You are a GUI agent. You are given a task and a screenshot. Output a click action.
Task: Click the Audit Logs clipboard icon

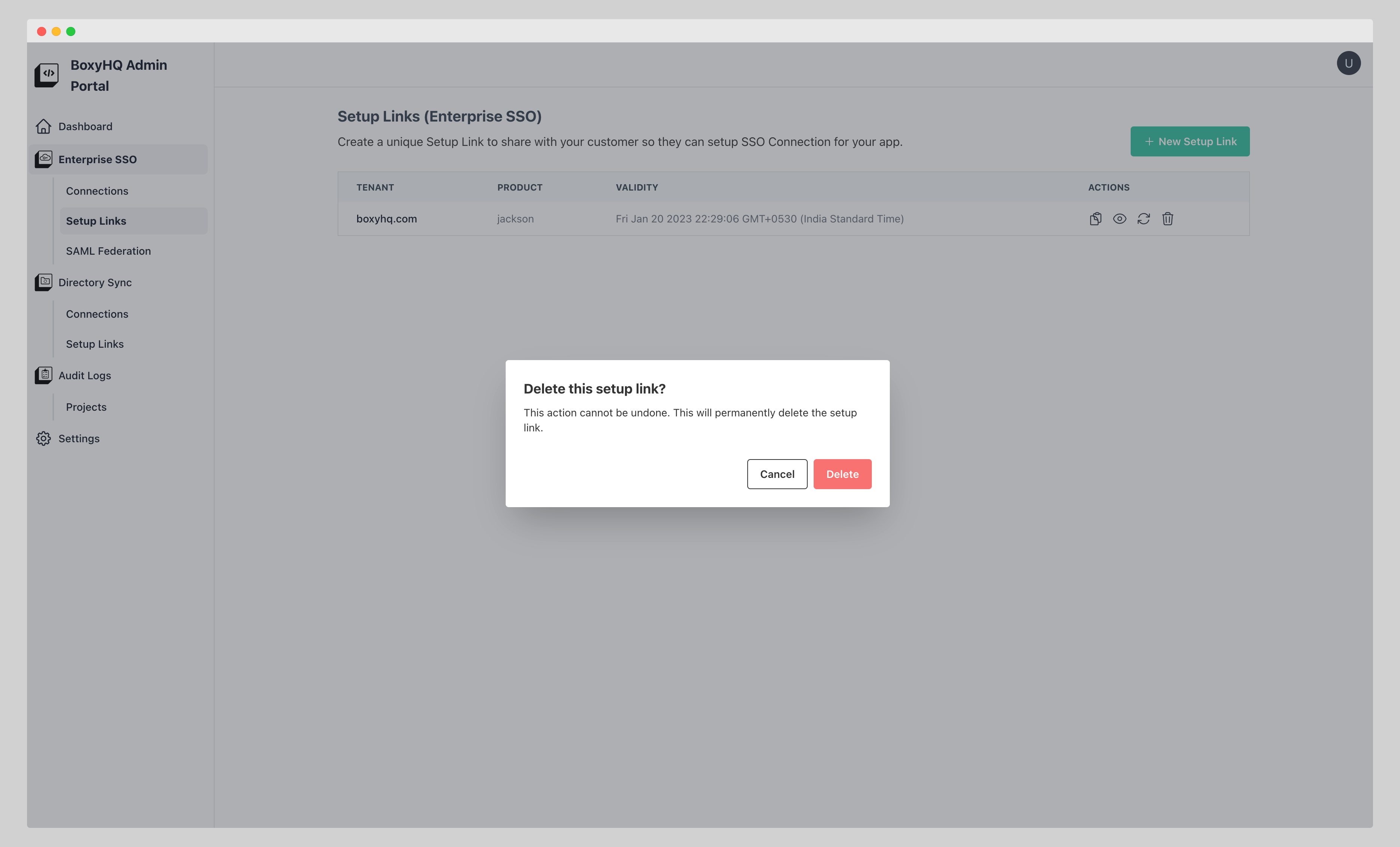[x=44, y=375]
